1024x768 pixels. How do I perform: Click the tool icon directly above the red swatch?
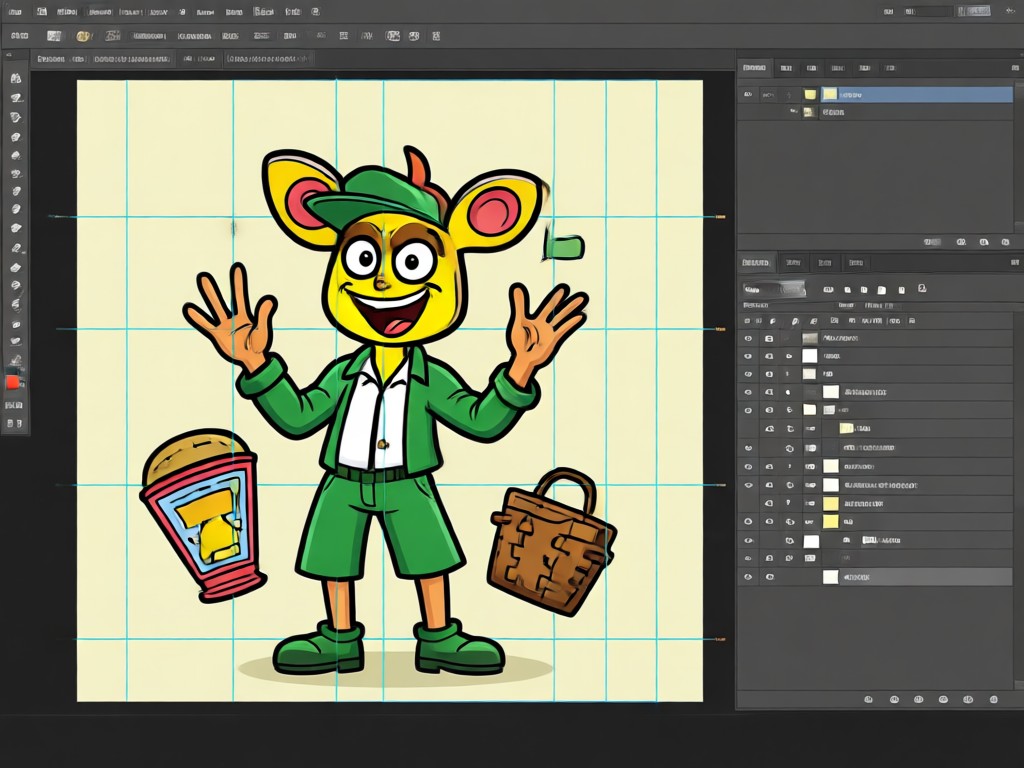[x=16, y=359]
